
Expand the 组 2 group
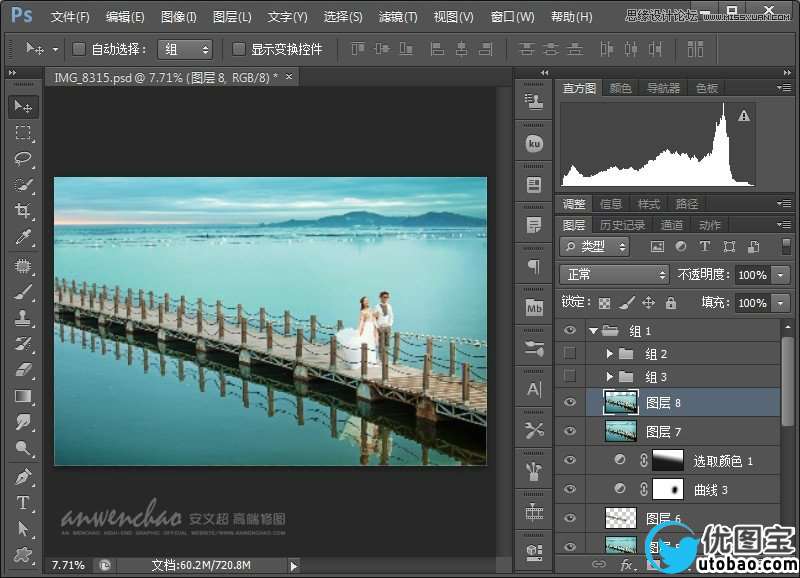pyautogui.click(x=609, y=354)
